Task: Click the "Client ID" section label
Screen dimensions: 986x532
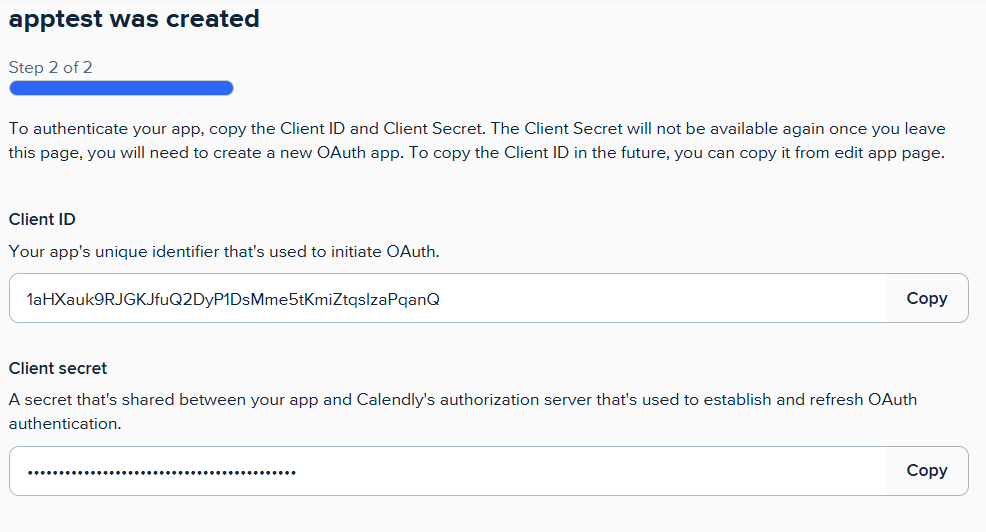Action: click(x=42, y=219)
